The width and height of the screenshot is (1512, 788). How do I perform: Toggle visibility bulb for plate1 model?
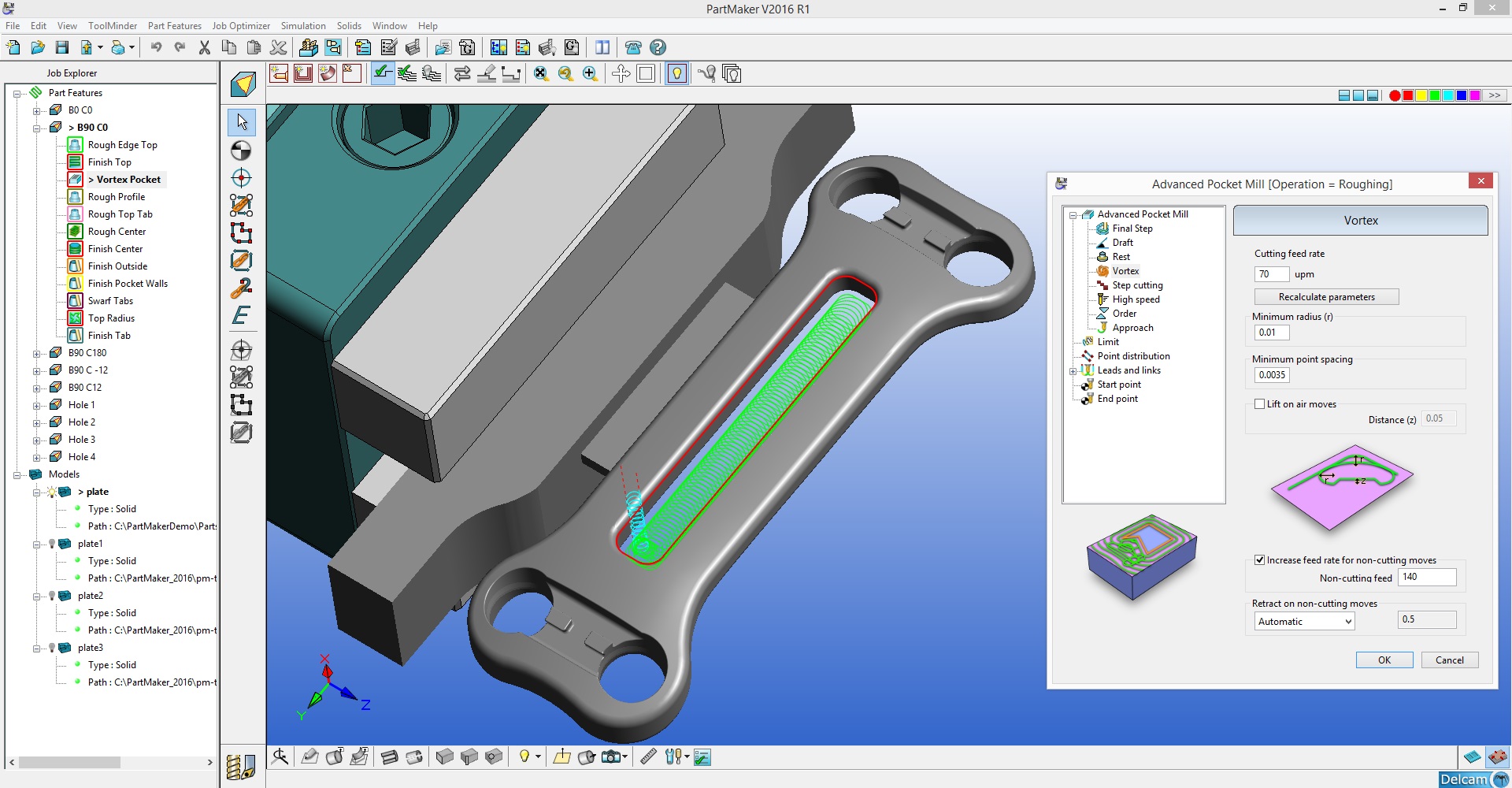pyautogui.click(x=52, y=544)
